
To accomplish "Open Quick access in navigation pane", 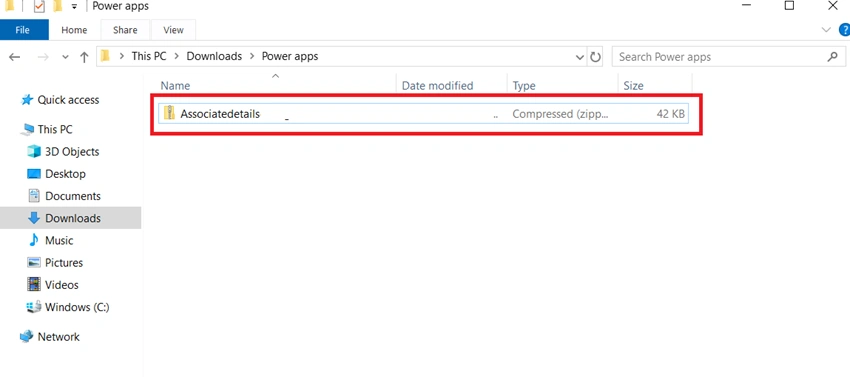I will tap(68, 100).
